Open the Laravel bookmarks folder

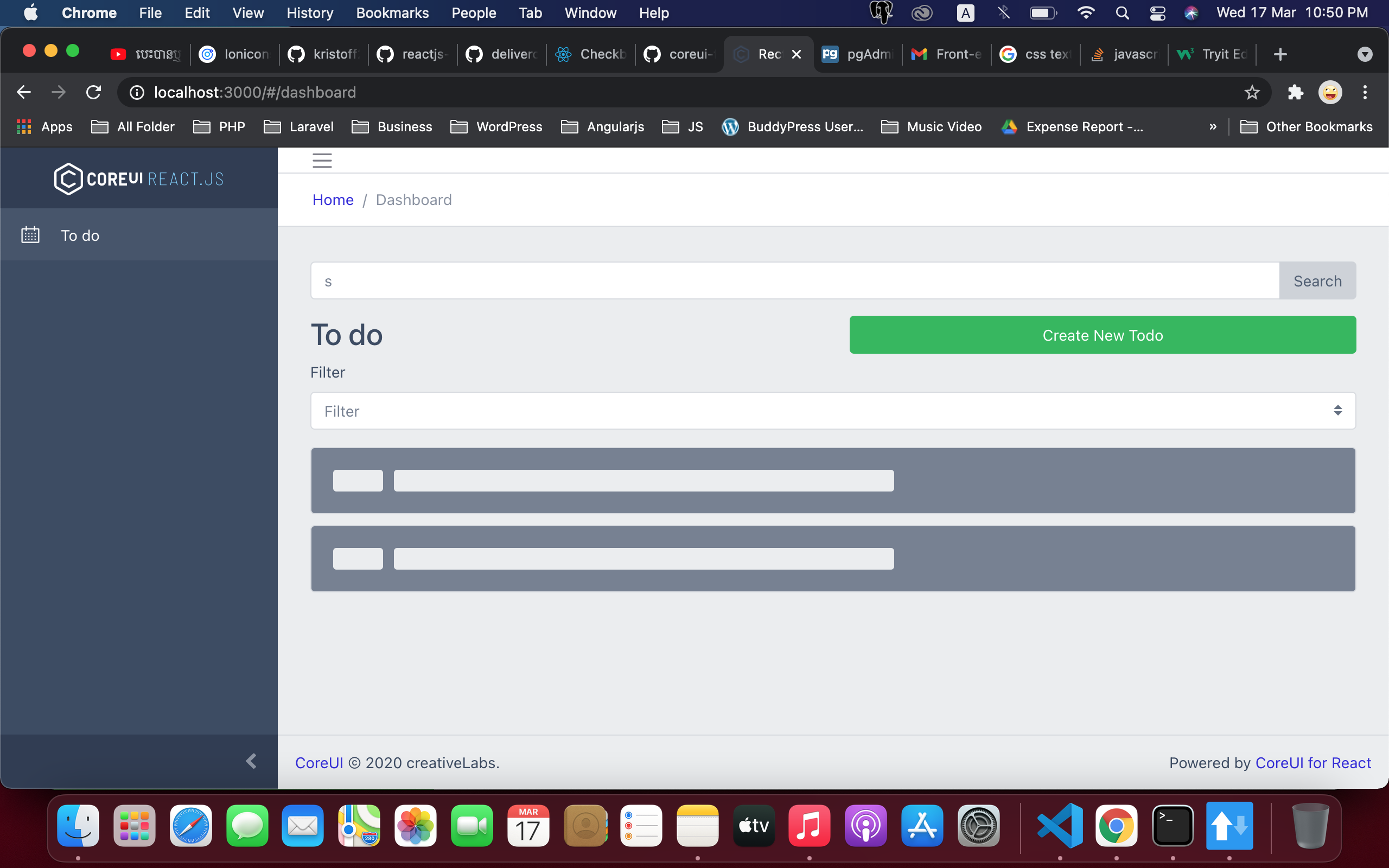click(298, 127)
